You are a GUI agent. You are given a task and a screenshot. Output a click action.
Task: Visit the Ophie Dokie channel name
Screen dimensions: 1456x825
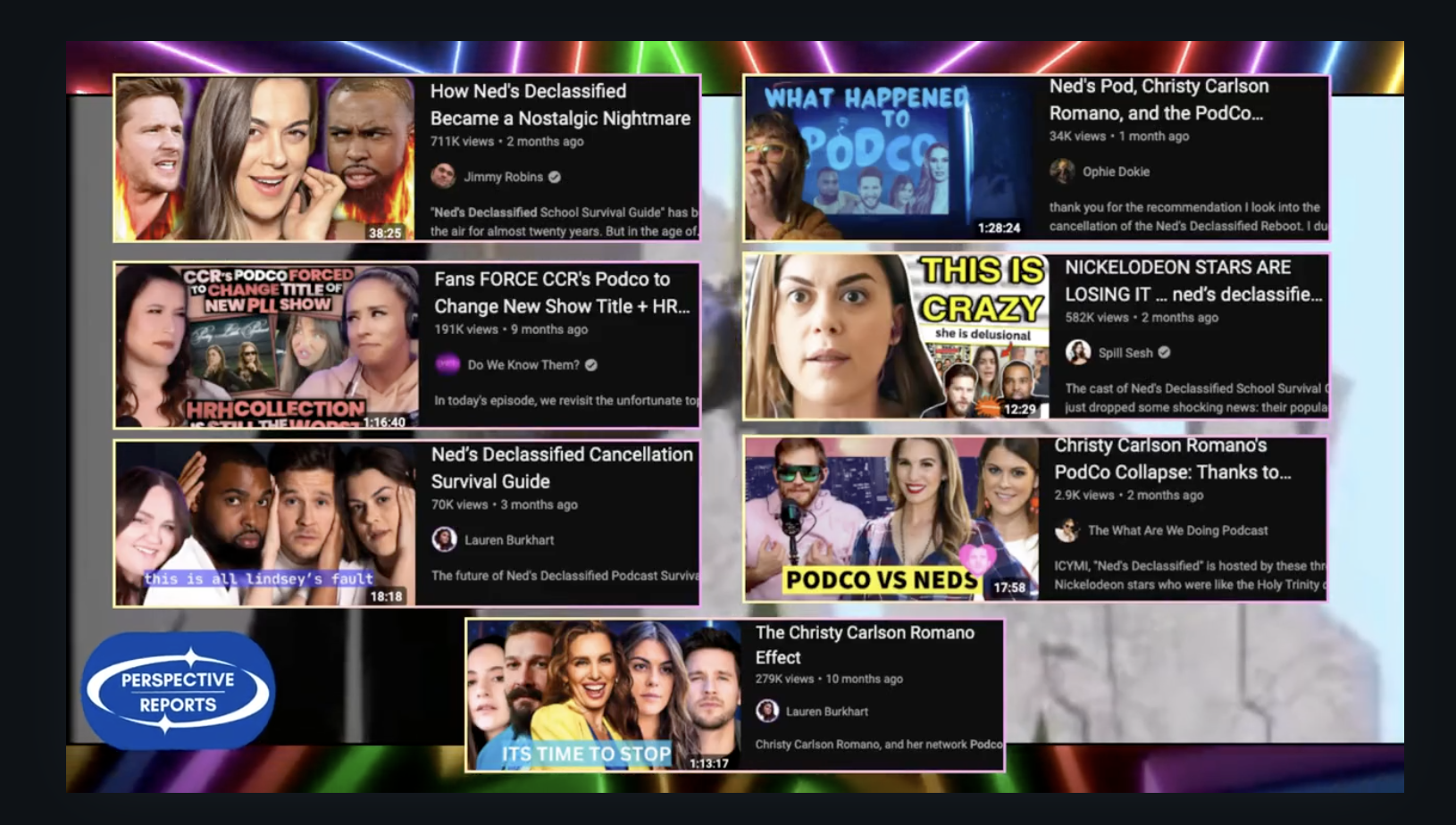coord(1116,171)
